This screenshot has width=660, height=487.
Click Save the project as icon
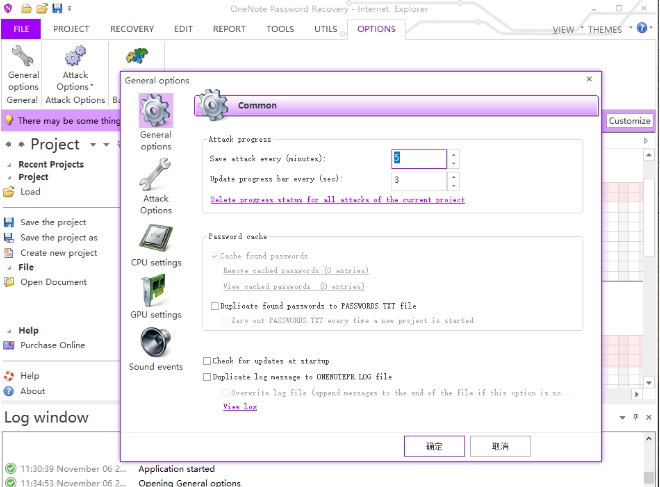point(9,238)
